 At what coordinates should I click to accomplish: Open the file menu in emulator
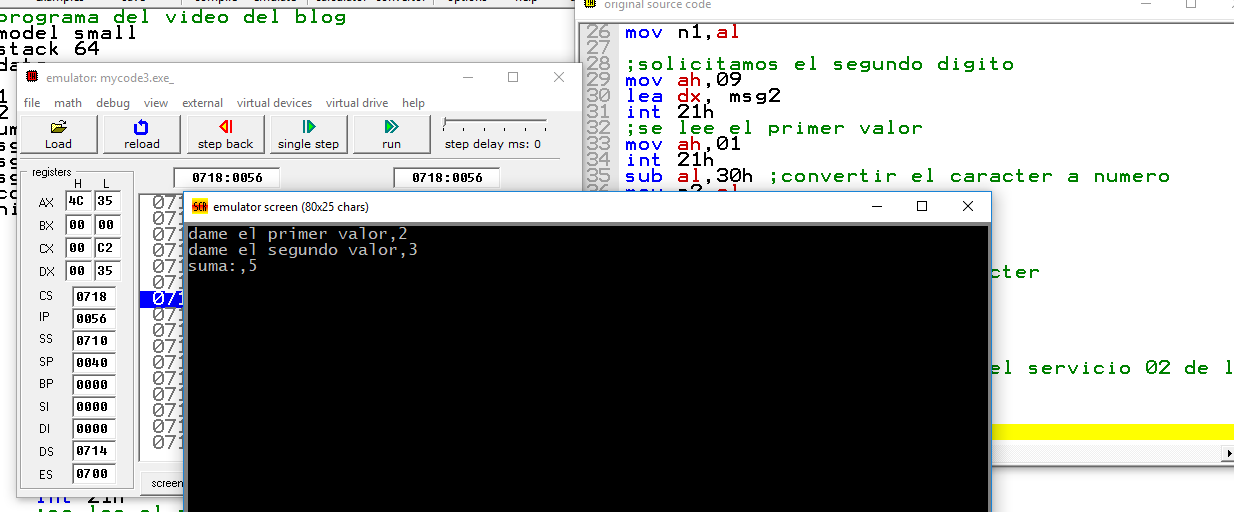click(32, 103)
